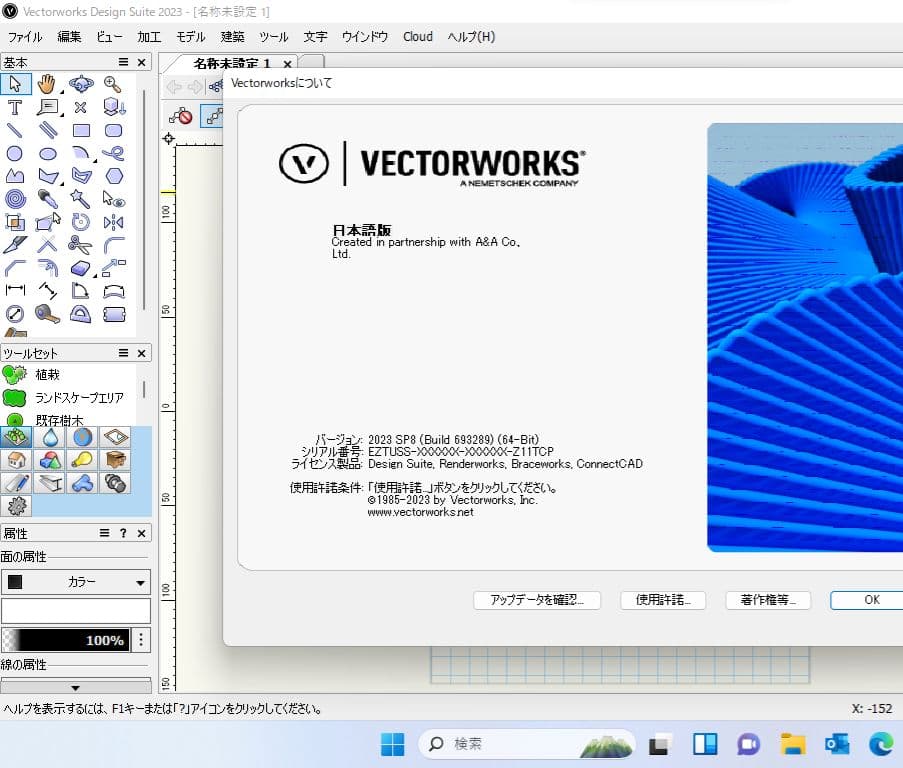Disable the active snap-to-grid toggle

(x=212, y=116)
